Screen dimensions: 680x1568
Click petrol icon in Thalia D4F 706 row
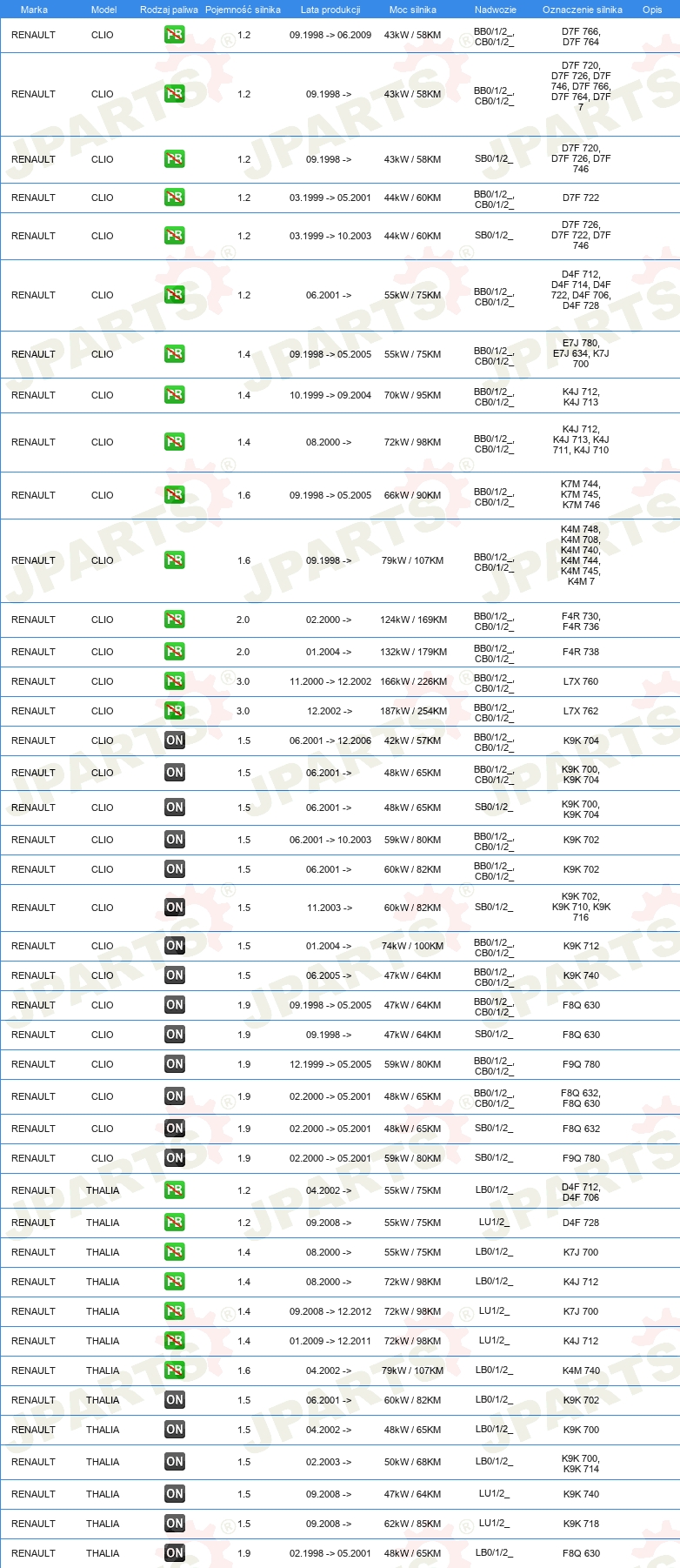tap(175, 1190)
